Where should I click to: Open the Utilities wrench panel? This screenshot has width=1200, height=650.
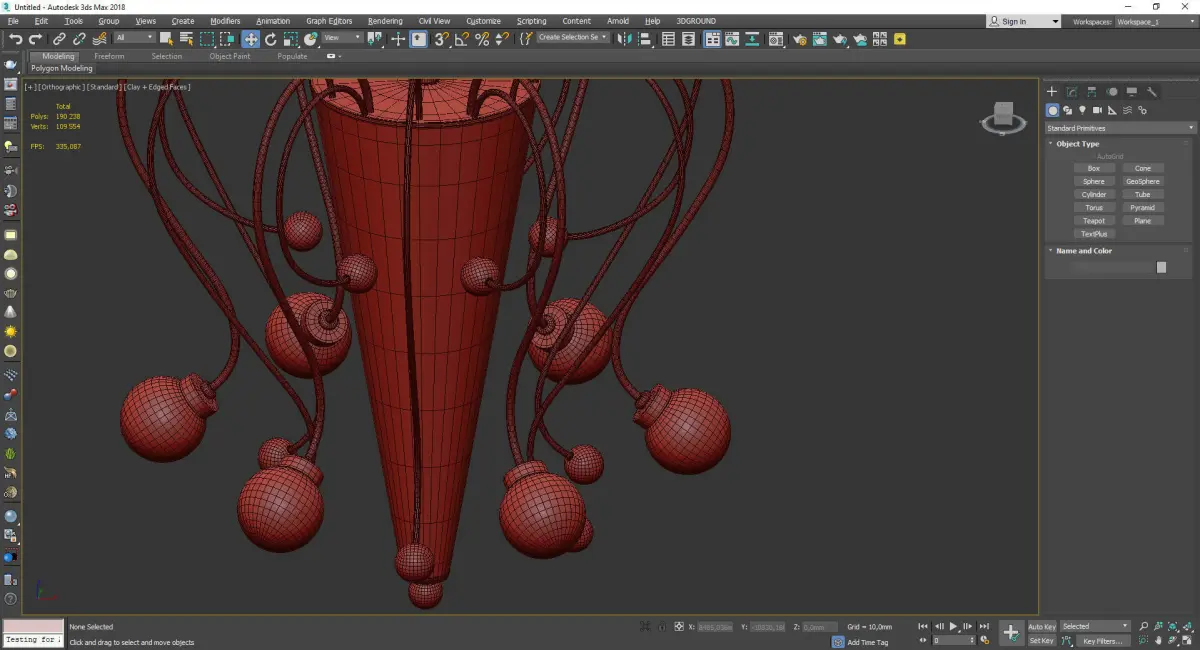pyautogui.click(x=1152, y=92)
